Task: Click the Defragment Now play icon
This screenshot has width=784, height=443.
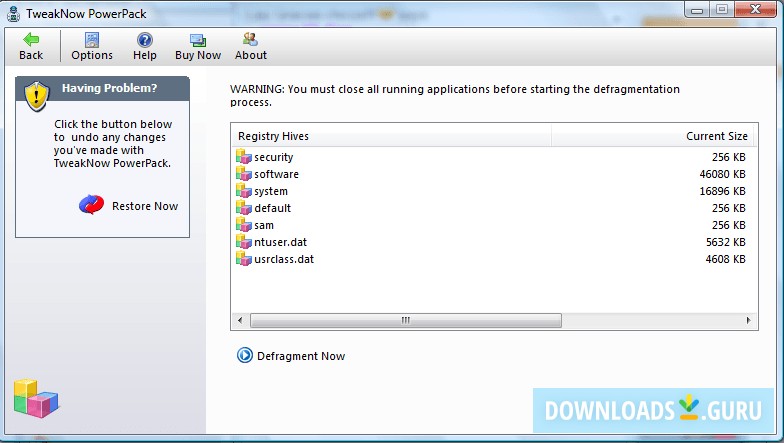Action: [244, 356]
